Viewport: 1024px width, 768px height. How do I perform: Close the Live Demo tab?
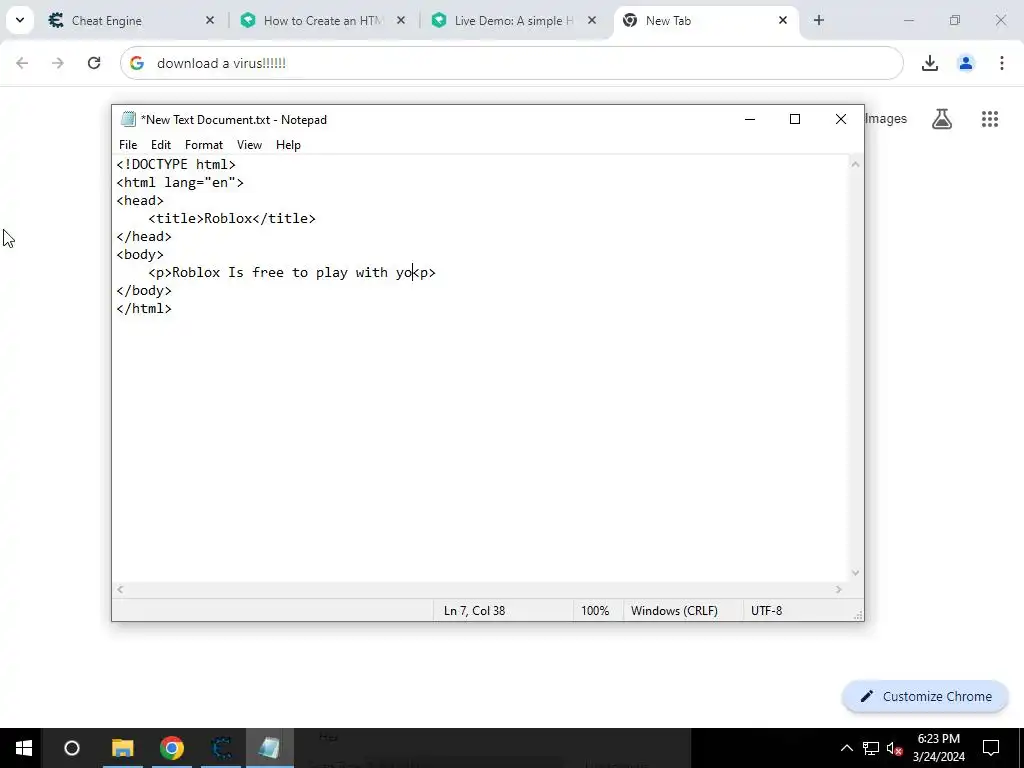point(592,21)
